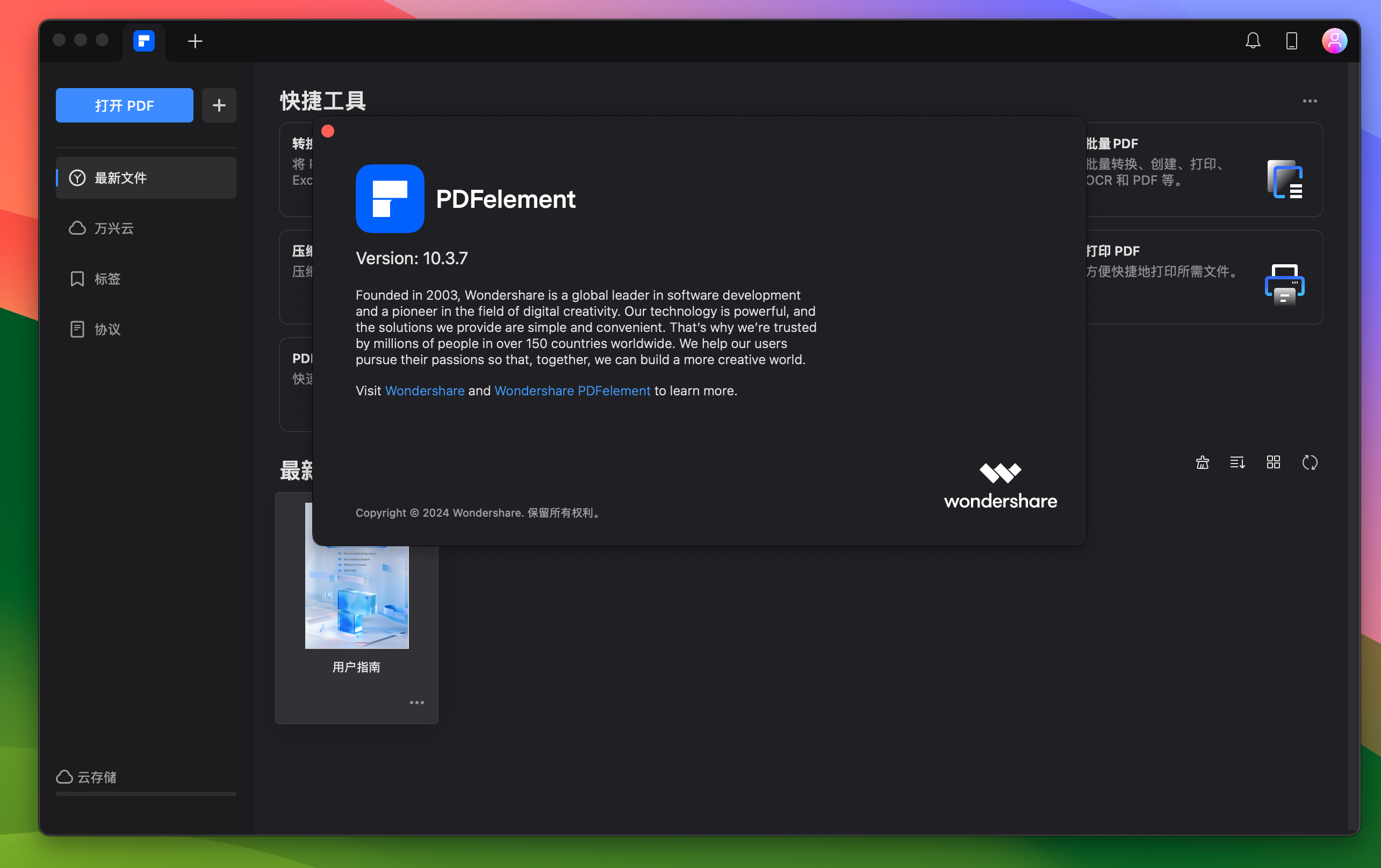The height and width of the screenshot is (868, 1381).
Task: Click the batch PDF icon
Action: pos(1285,179)
